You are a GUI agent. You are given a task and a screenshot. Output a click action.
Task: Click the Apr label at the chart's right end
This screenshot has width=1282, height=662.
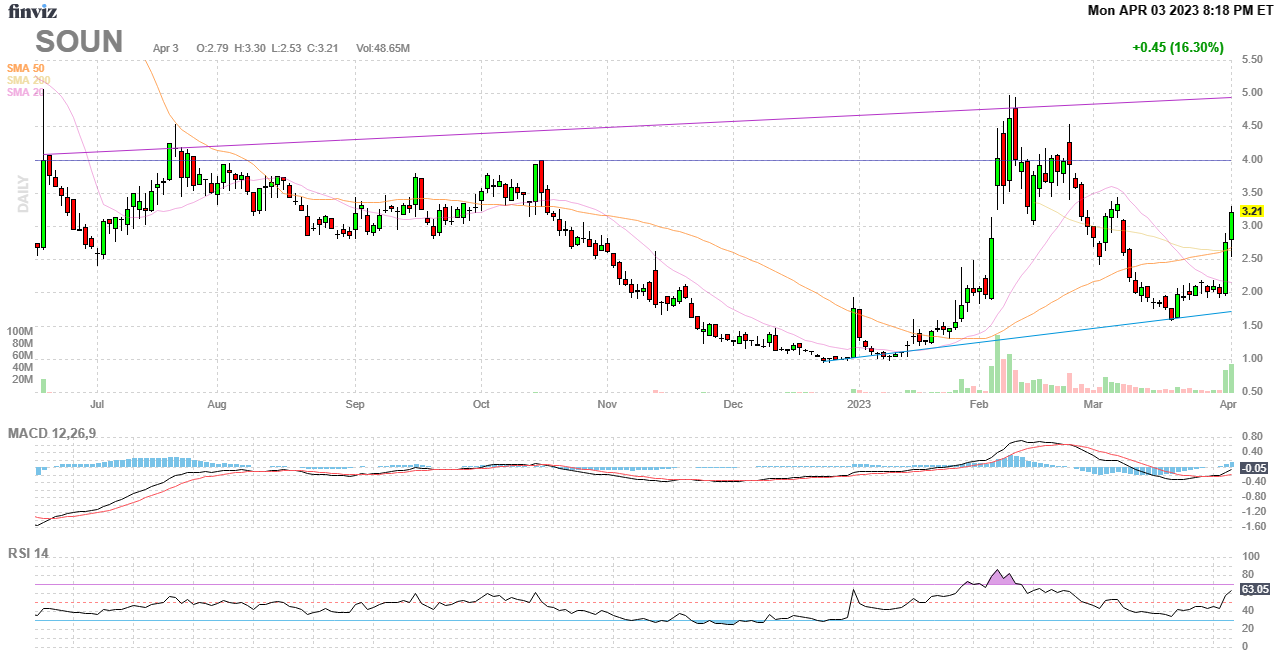1229,405
